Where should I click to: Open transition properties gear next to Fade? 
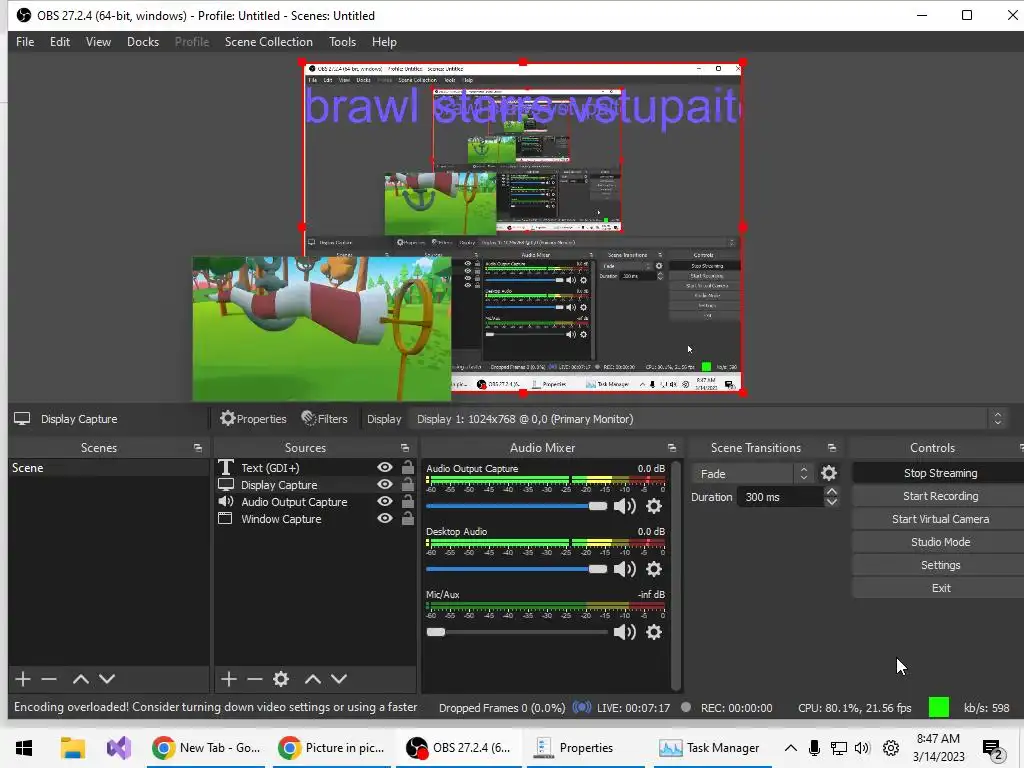(x=829, y=473)
